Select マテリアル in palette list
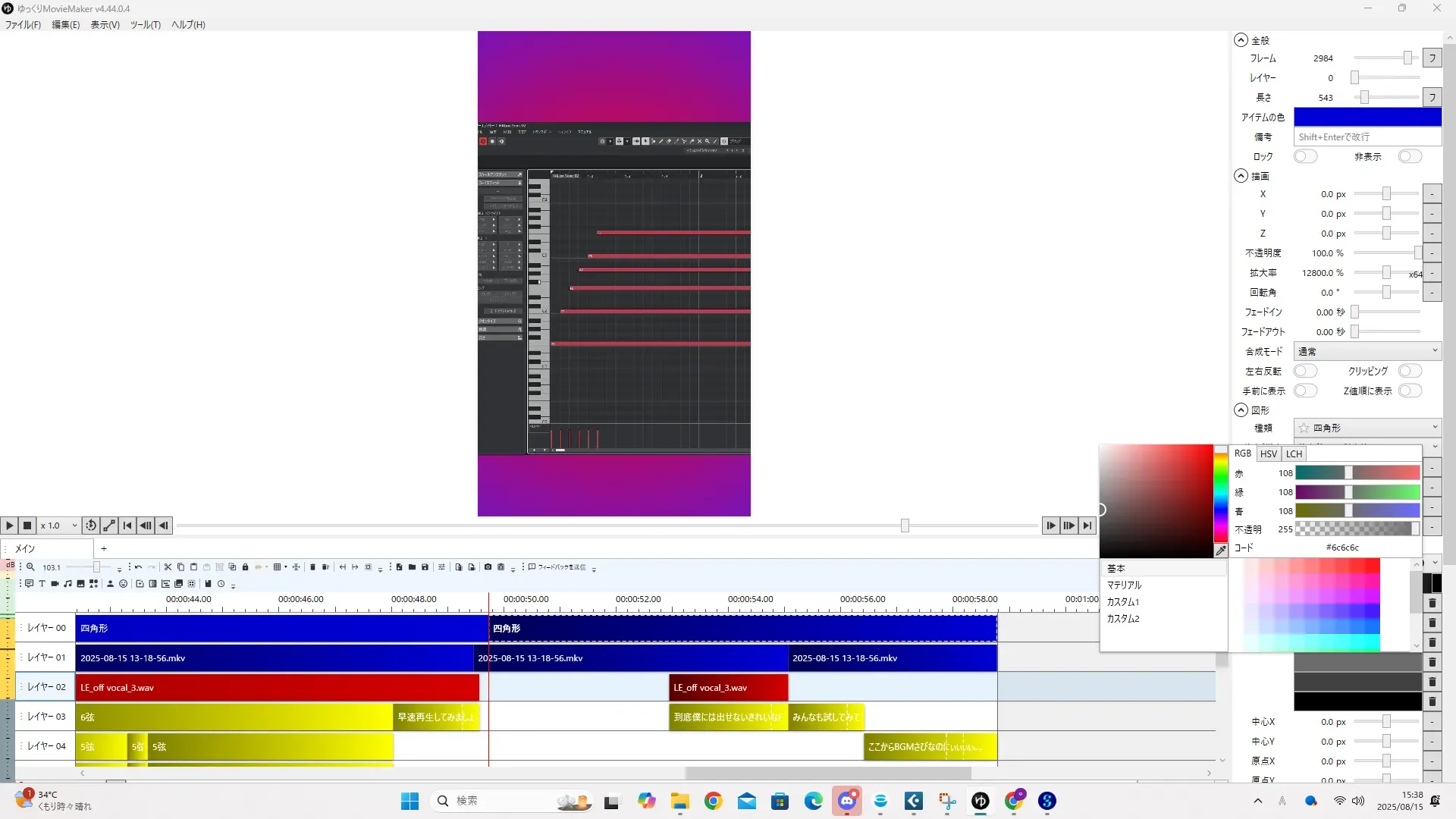The image size is (1456, 819). tap(1124, 585)
